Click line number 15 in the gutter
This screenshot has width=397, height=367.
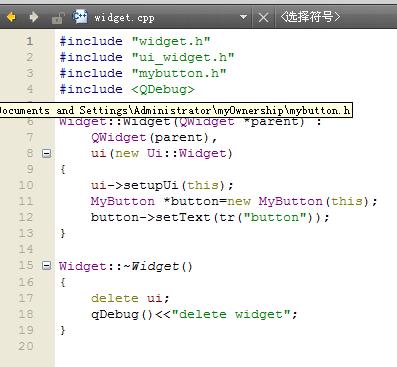26,265
